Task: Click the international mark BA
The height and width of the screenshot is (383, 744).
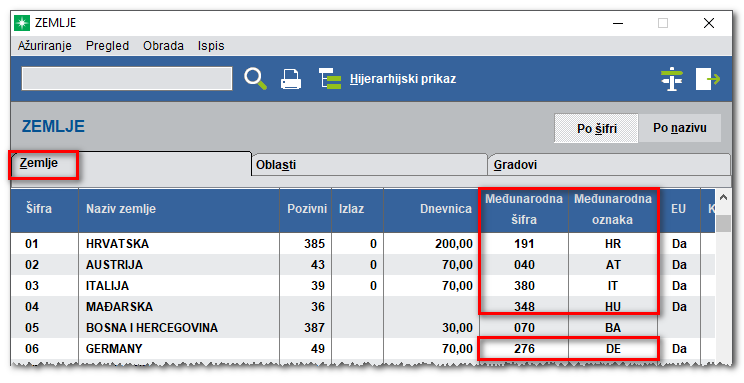Action: click(x=613, y=328)
